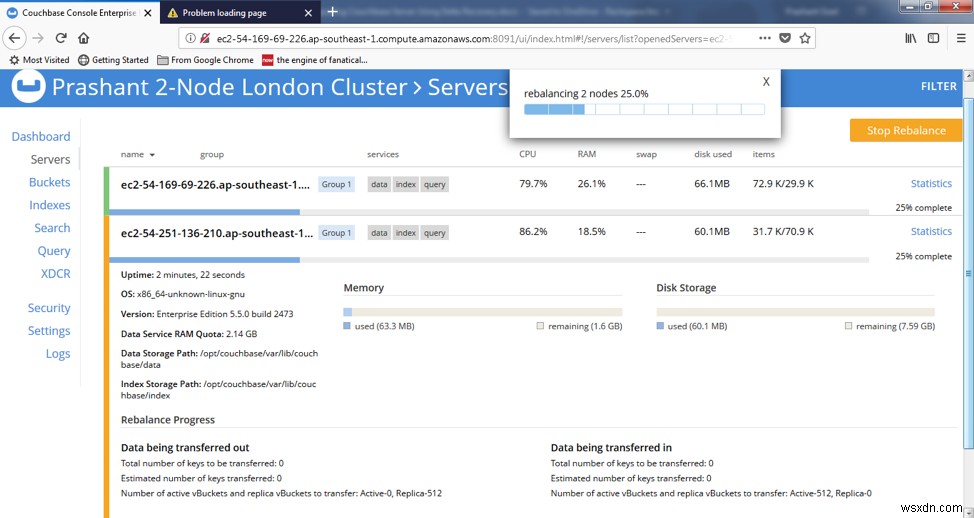
Task: Open Statistics for ec2-54-169-69-226 server
Action: tap(931, 183)
